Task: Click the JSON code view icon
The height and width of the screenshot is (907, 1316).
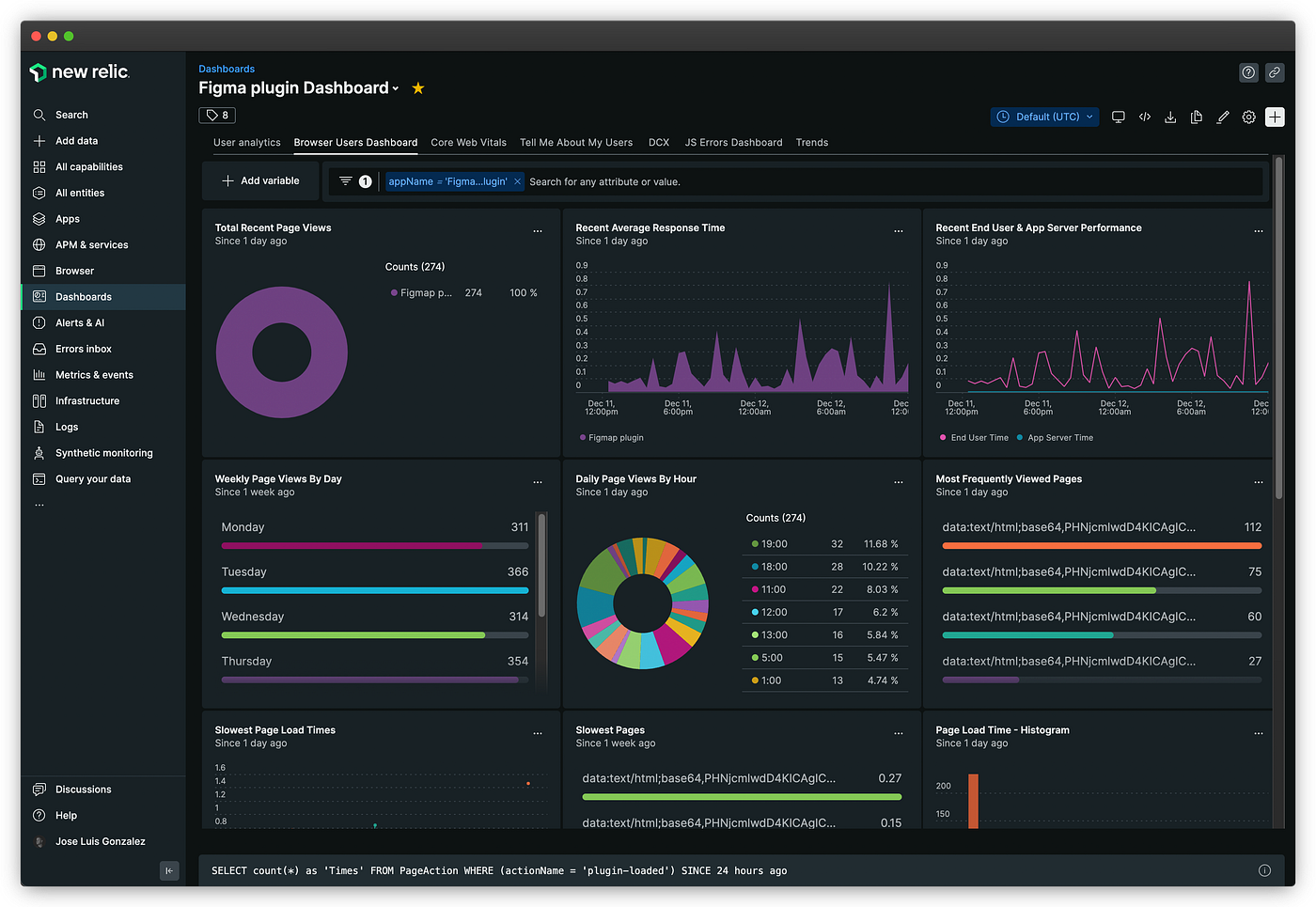Action: [x=1145, y=117]
